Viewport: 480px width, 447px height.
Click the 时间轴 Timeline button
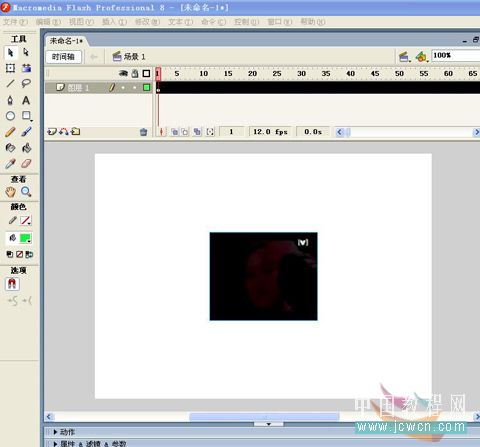[x=63, y=57]
